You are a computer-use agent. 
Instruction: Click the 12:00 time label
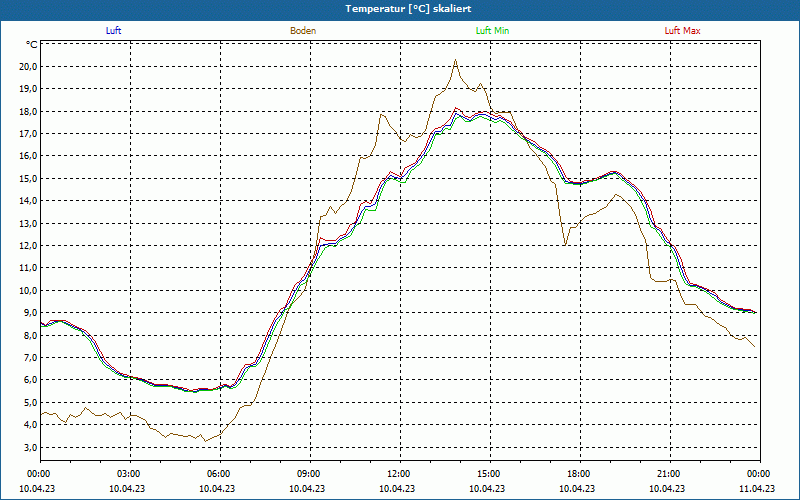click(x=397, y=474)
